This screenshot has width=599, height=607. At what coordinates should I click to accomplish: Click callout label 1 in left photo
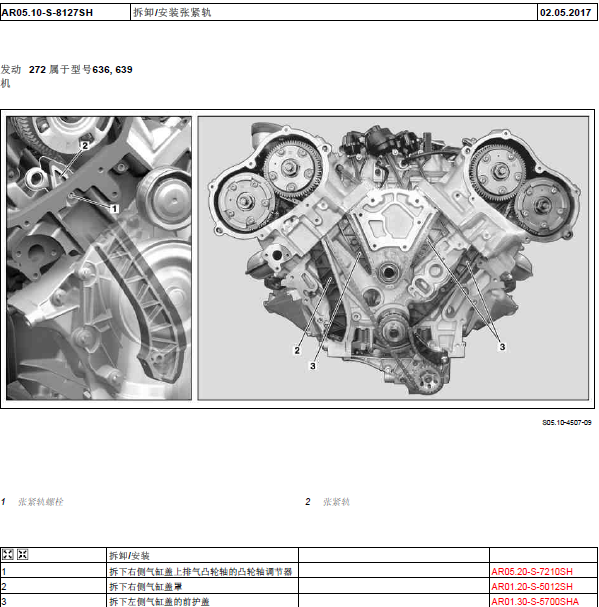[x=114, y=209]
